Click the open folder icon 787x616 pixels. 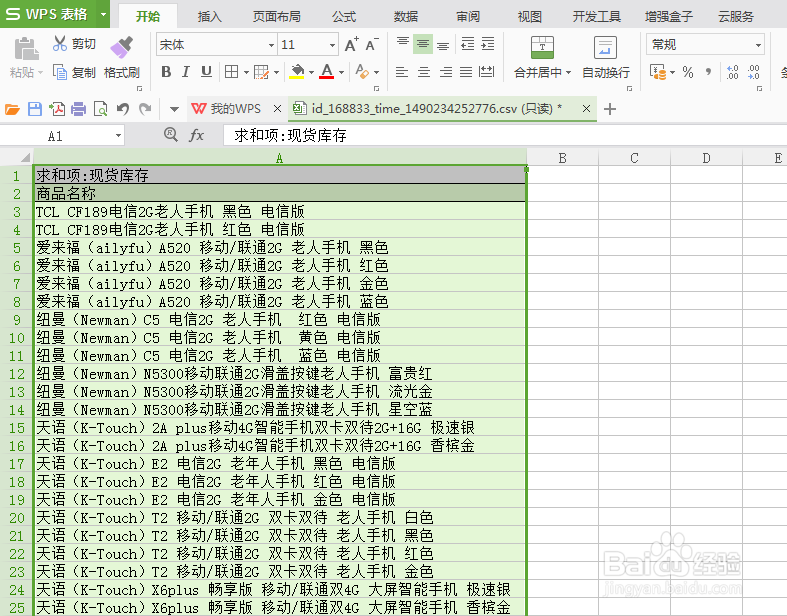tap(12, 109)
